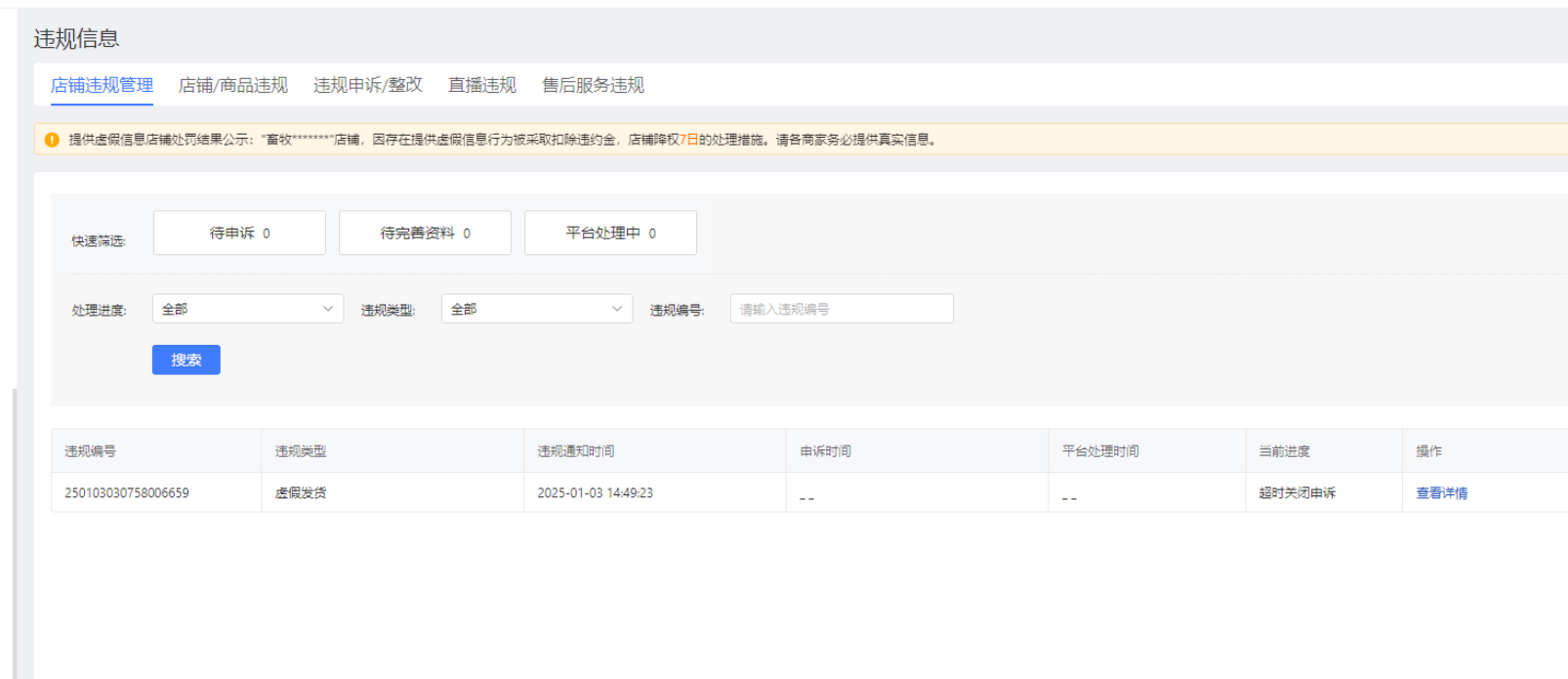Click the orange warning icon in notice banner

click(52, 140)
